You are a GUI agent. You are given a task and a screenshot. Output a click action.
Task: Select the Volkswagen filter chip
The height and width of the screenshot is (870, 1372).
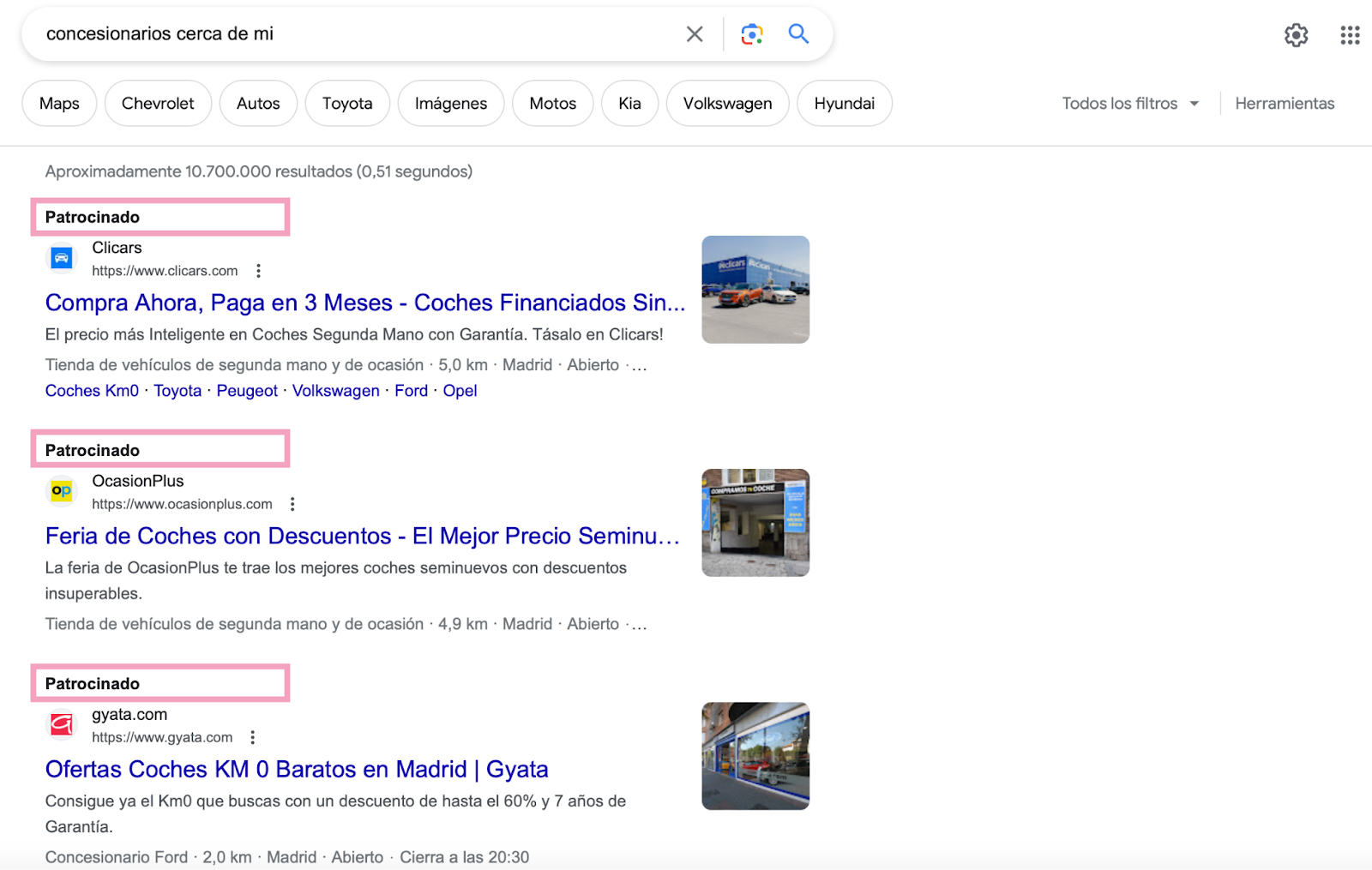(727, 103)
